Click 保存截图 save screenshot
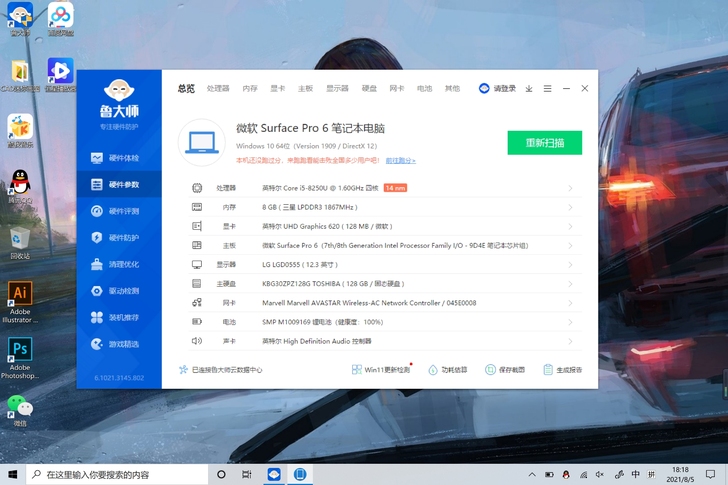The width and height of the screenshot is (728, 485). click(505, 369)
